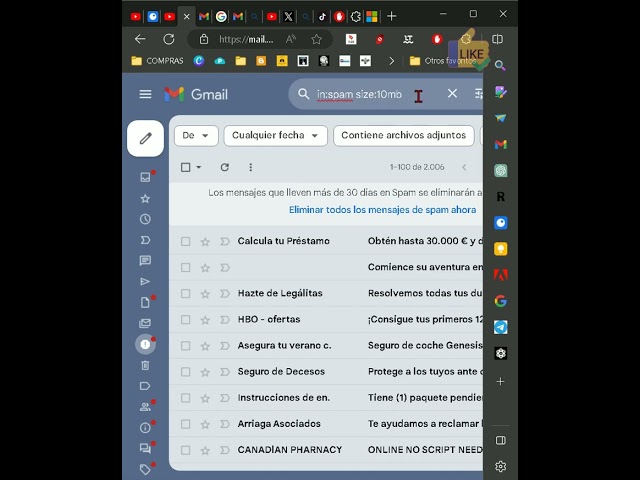This screenshot has height=480, width=640.
Task: Open the Gmail main menu hamburger
Action: click(145, 94)
